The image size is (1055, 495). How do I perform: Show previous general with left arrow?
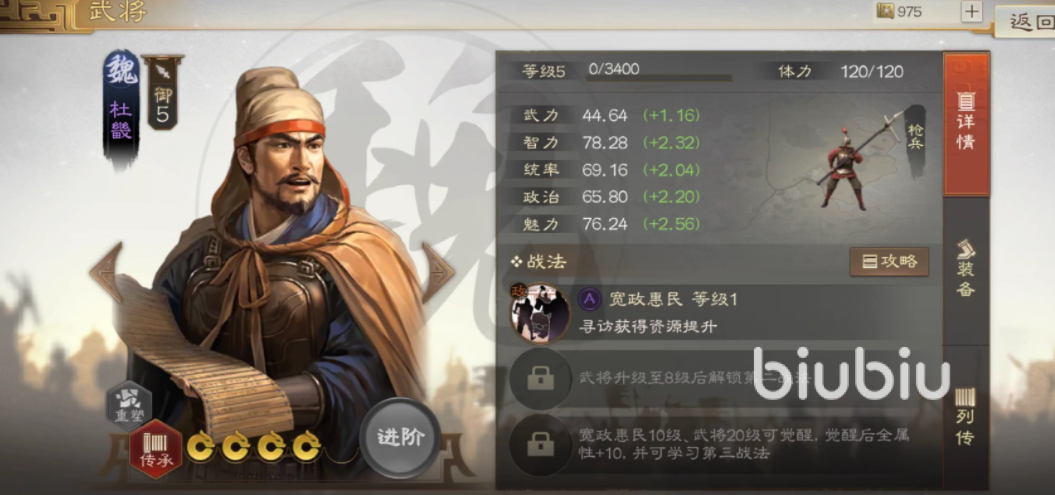tap(107, 272)
